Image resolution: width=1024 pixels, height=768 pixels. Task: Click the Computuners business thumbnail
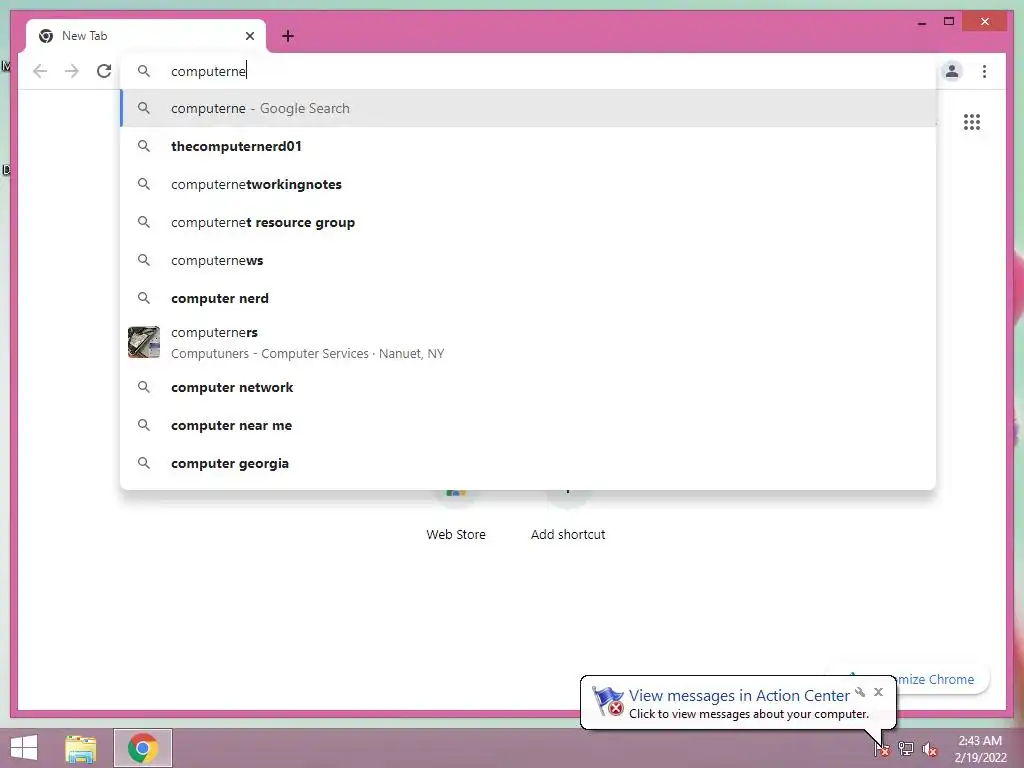[x=144, y=342]
